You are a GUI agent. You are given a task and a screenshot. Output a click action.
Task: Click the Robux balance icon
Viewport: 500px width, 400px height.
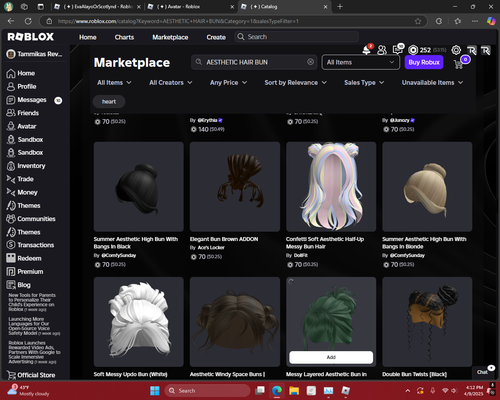tap(413, 50)
